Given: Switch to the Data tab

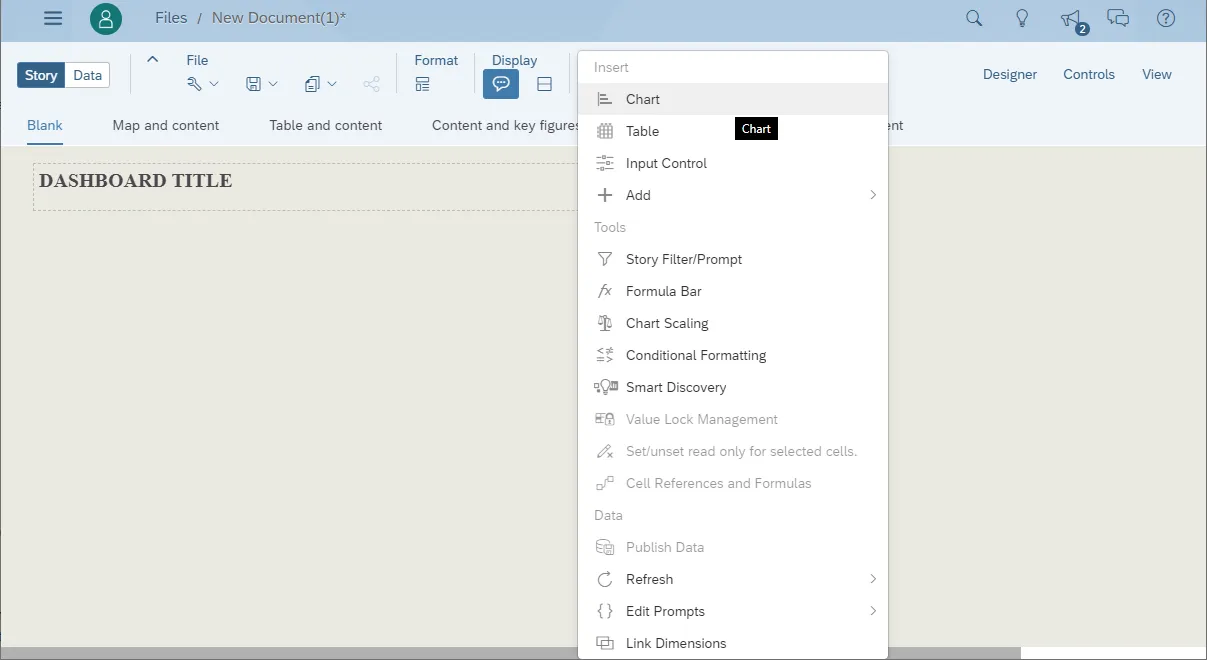Looking at the screenshot, I should tap(87, 74).
